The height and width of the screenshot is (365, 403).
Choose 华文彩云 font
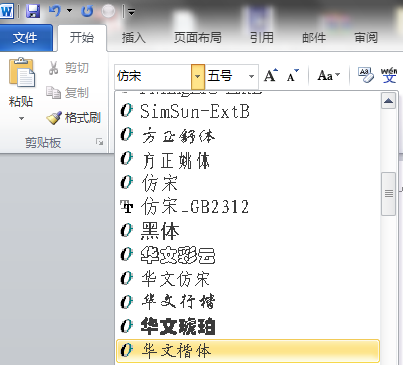(247, 255)
